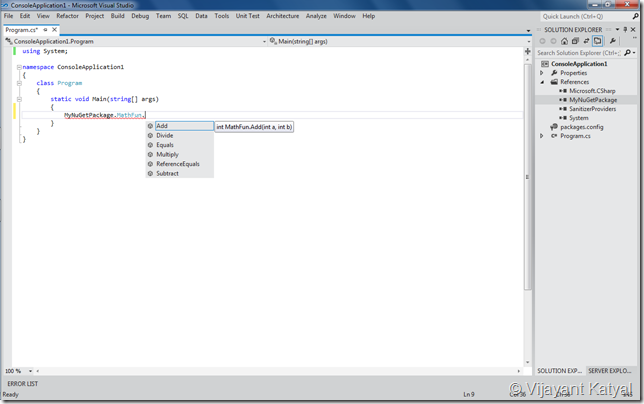Open the Main(string[] args) member dropdown
644x404 pixels.
[x=529, y=41]
